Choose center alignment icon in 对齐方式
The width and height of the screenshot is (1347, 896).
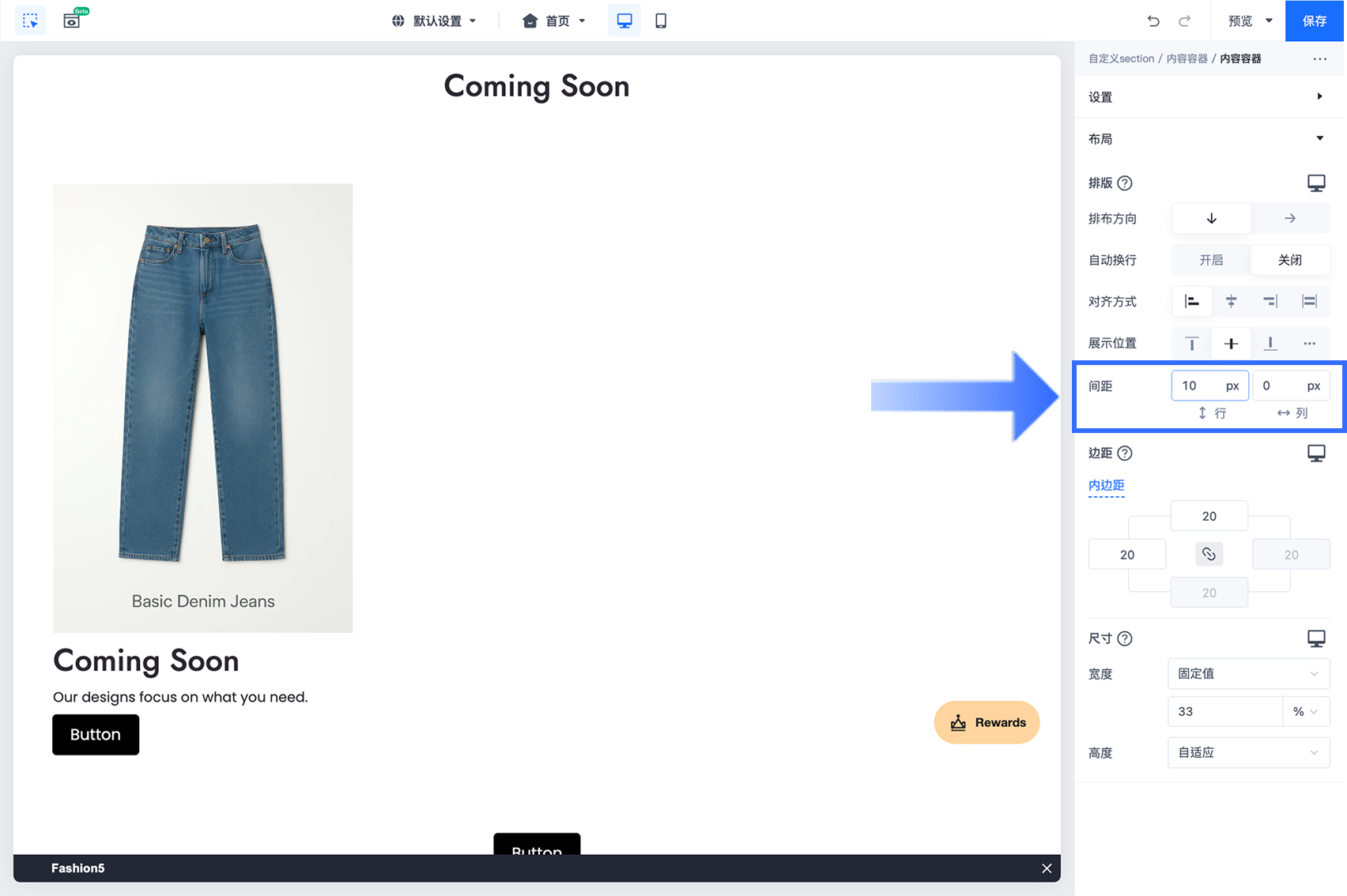coord(1231,301)
